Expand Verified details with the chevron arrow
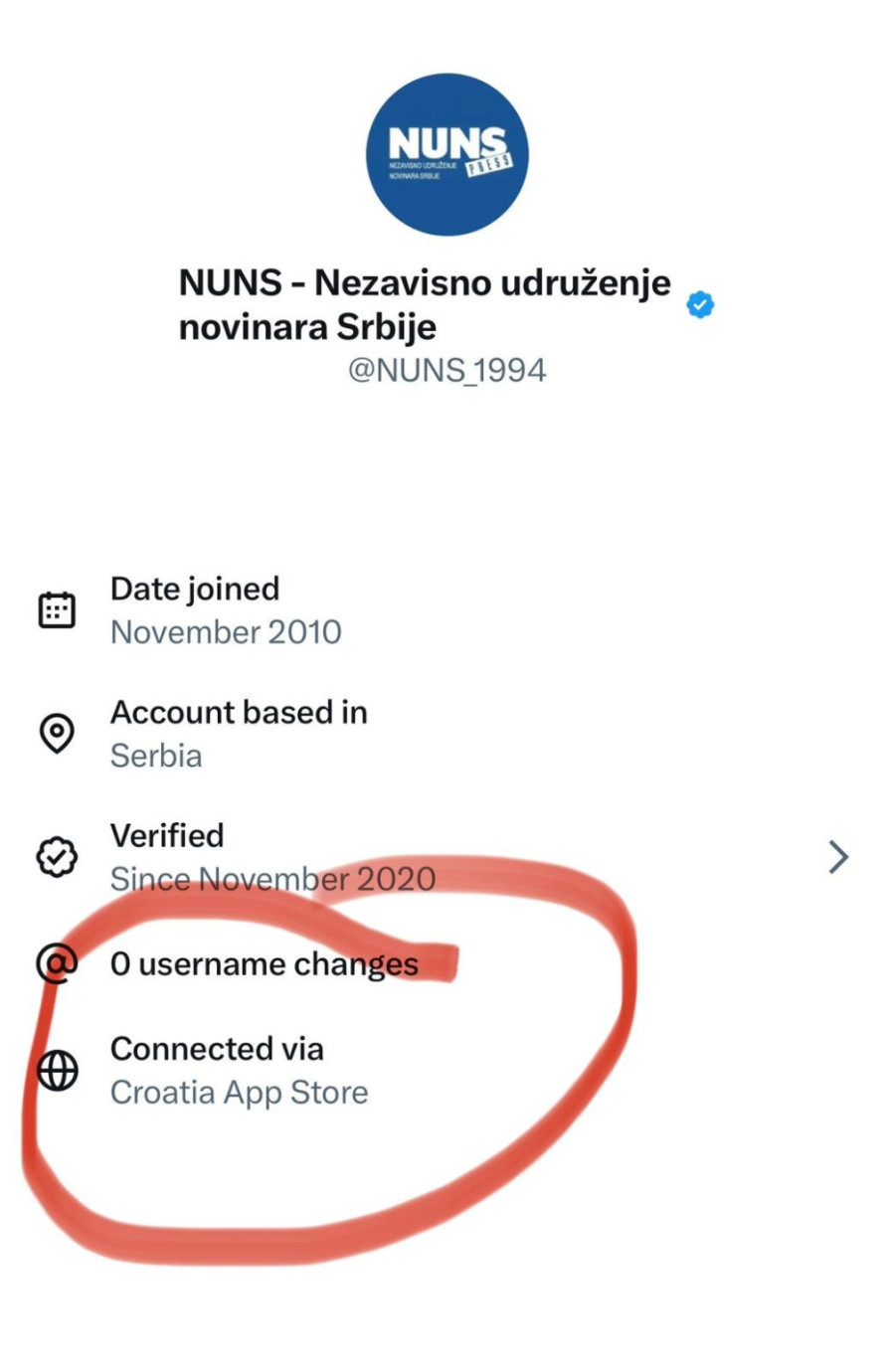This screenshot has width=895, height=1372. pos(838,857)
